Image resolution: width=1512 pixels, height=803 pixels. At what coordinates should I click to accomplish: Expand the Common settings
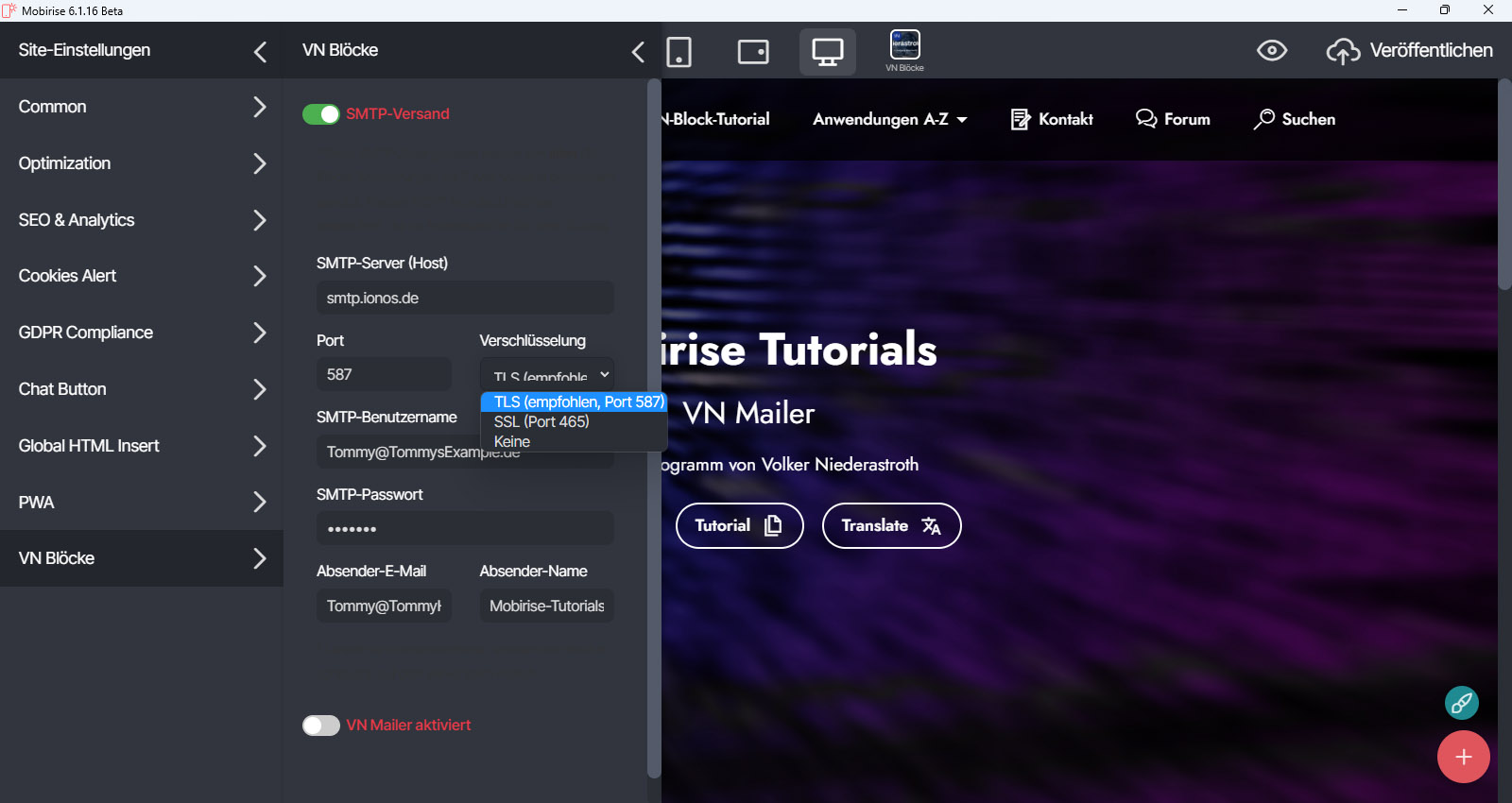[x=142, y=107]
